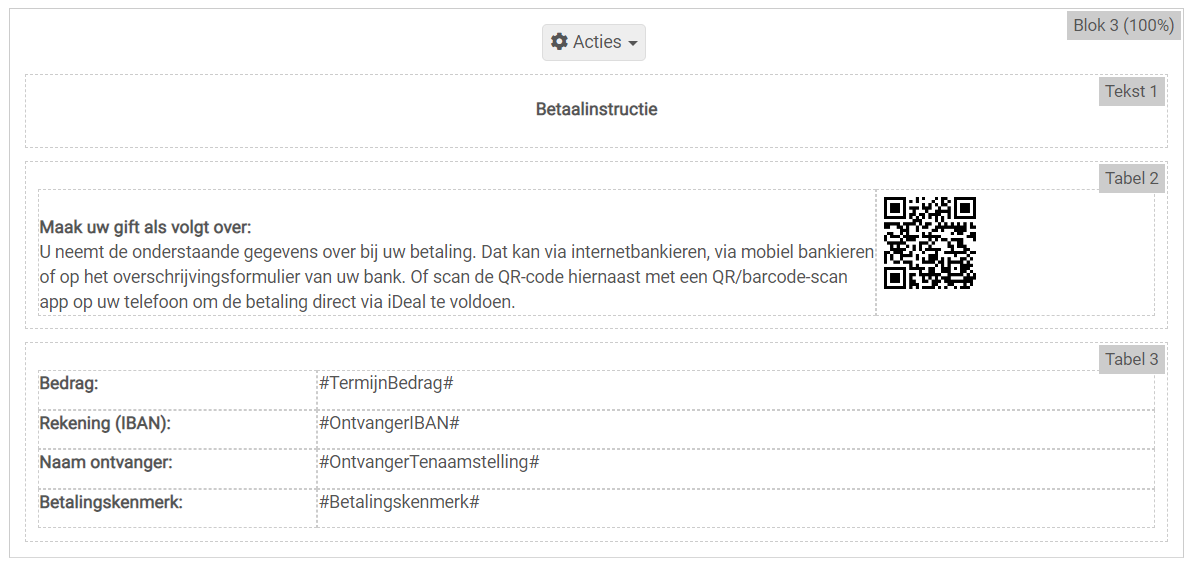Click the #Betalingskenmerk# placeholder cell

(399, 502)
